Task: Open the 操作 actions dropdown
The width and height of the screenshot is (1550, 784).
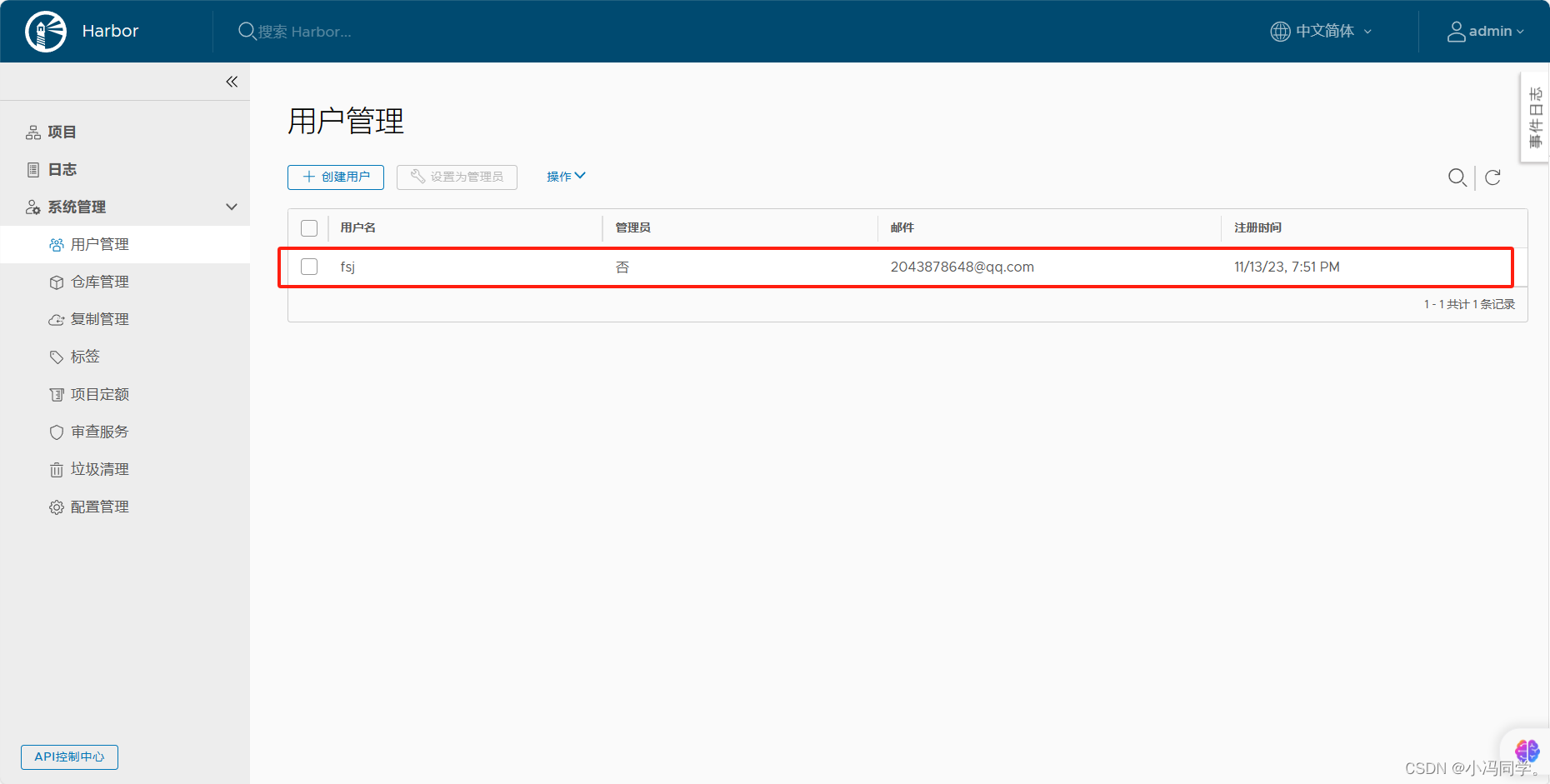Action: (x=567, y=177)
